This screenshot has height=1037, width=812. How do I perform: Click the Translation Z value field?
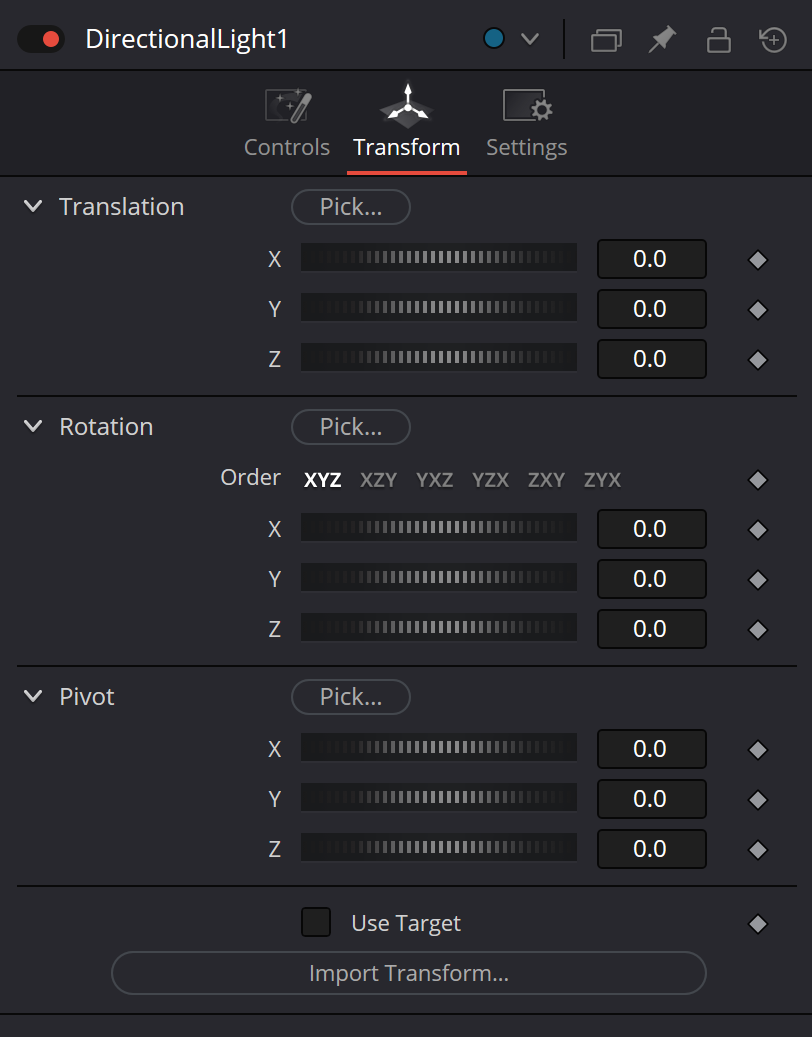point(651,359)
